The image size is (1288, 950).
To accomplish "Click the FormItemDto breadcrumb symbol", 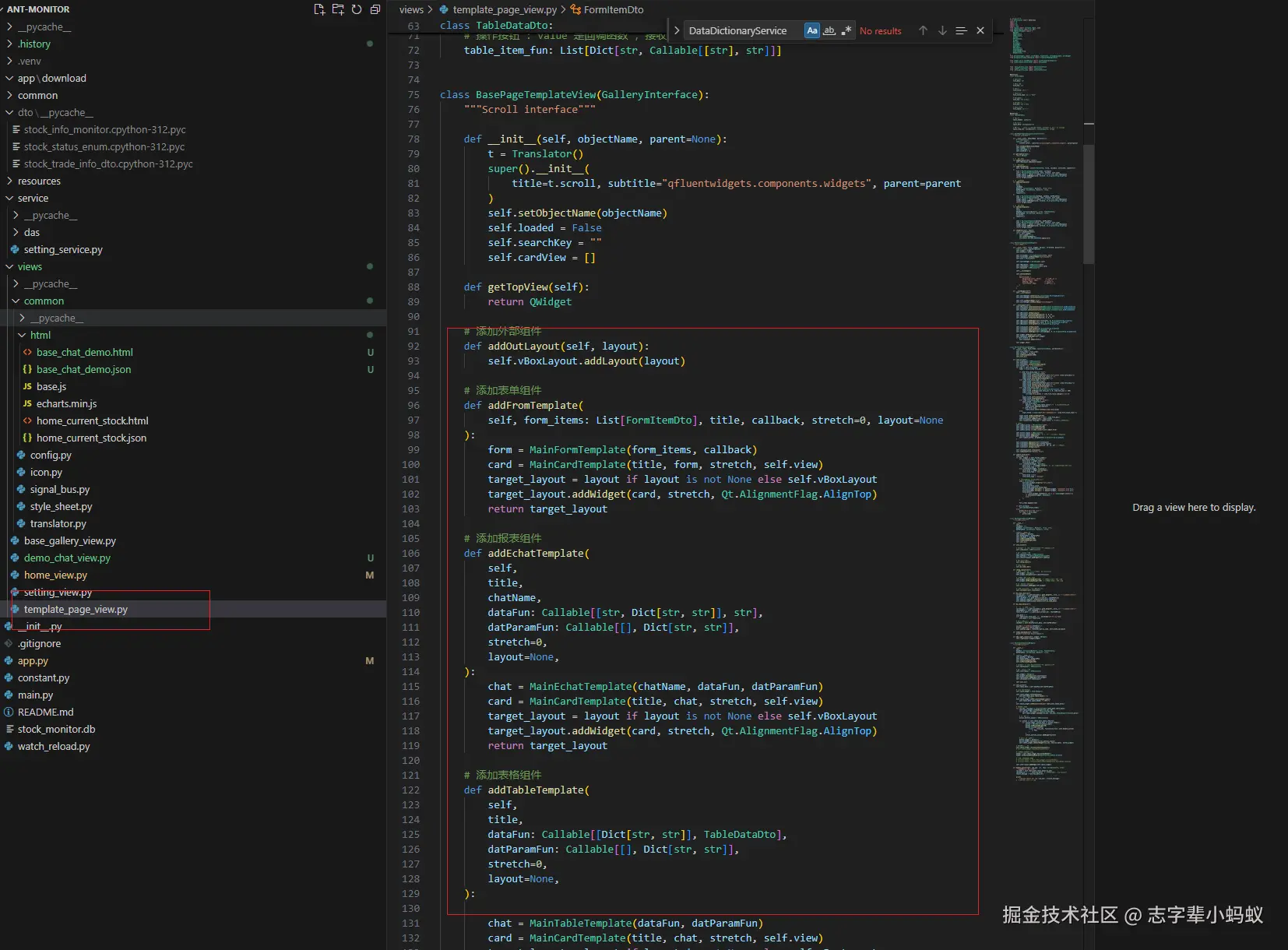I will [x=614, y=9].
